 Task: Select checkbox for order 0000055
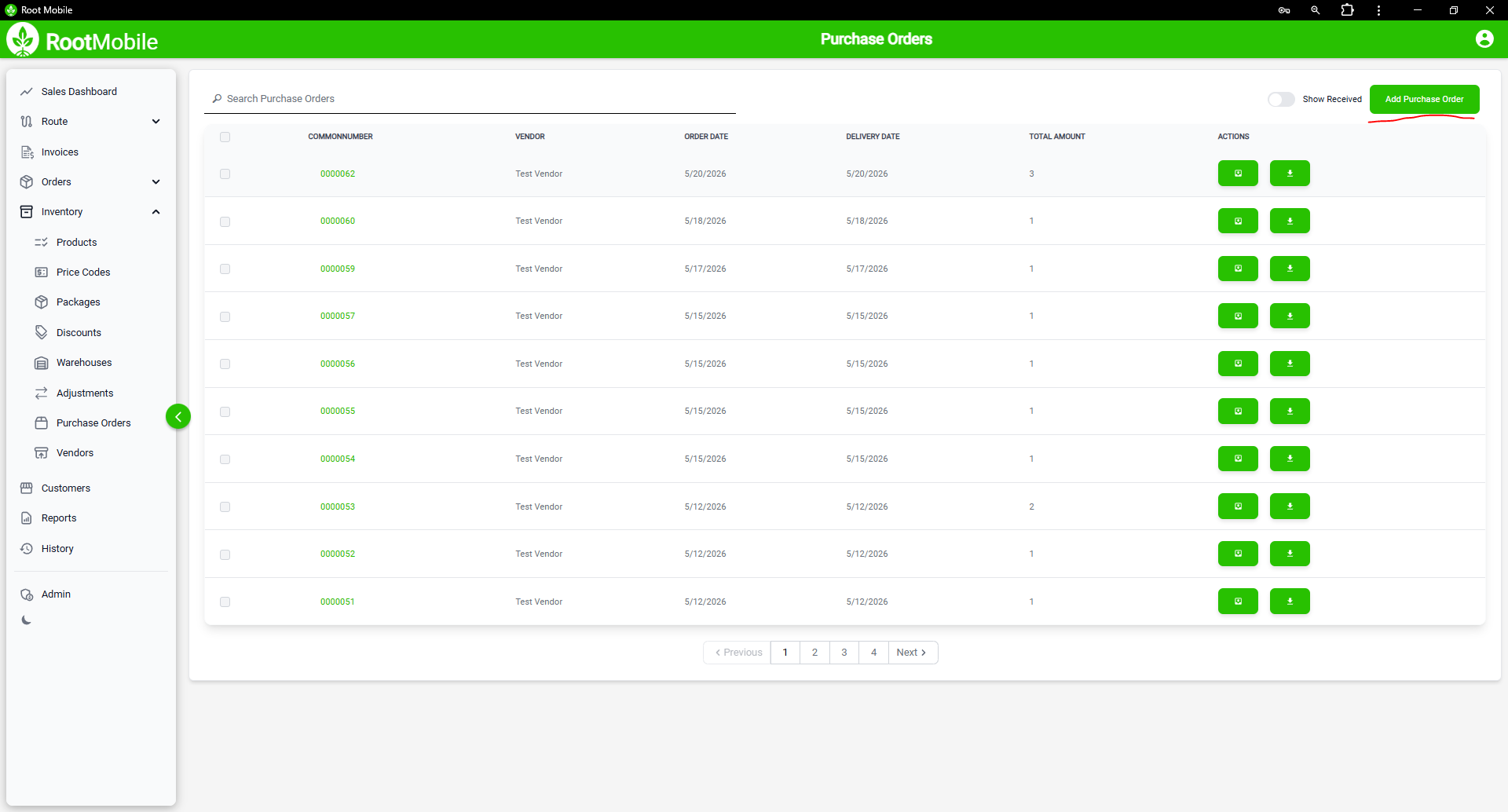tap(225, 412)
